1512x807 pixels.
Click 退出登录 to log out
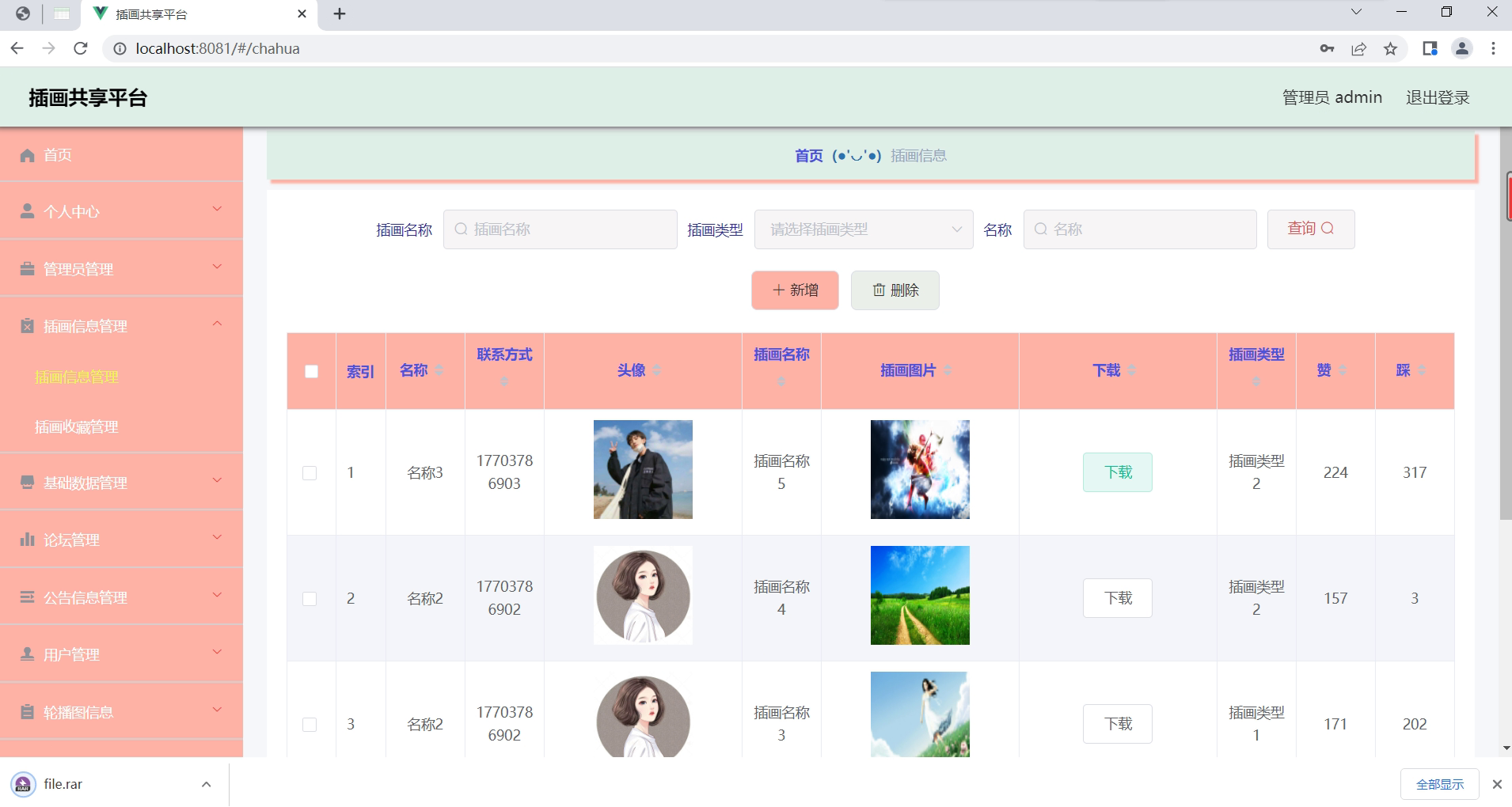click(x=1437, y=97)
